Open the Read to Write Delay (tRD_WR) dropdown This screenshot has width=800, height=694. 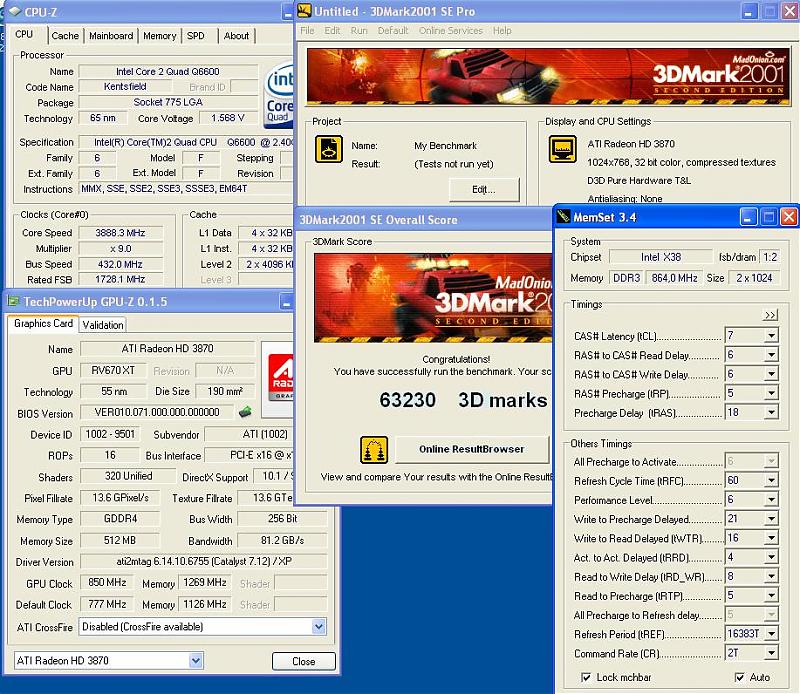tap(771, 577)
